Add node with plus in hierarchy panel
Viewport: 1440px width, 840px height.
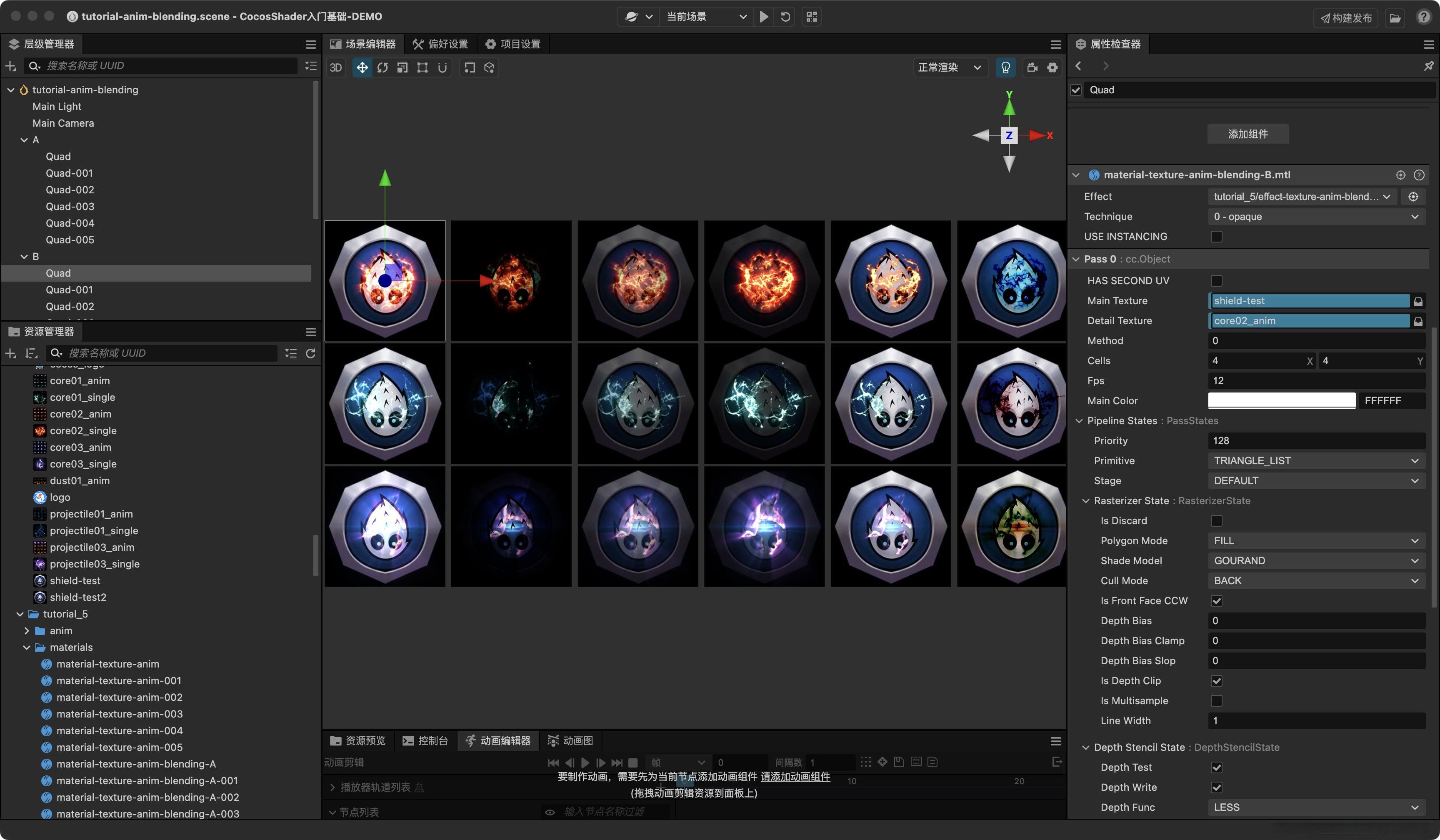[10, 66]
